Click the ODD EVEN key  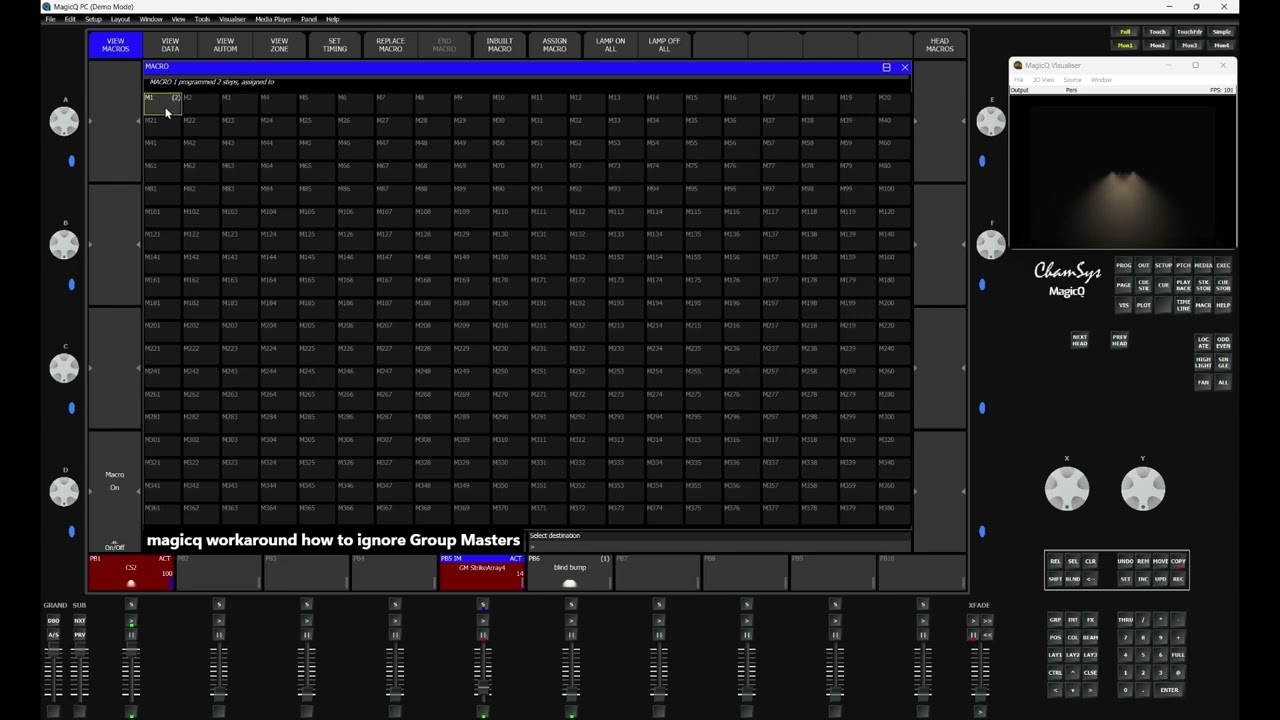pos(1223,342)
